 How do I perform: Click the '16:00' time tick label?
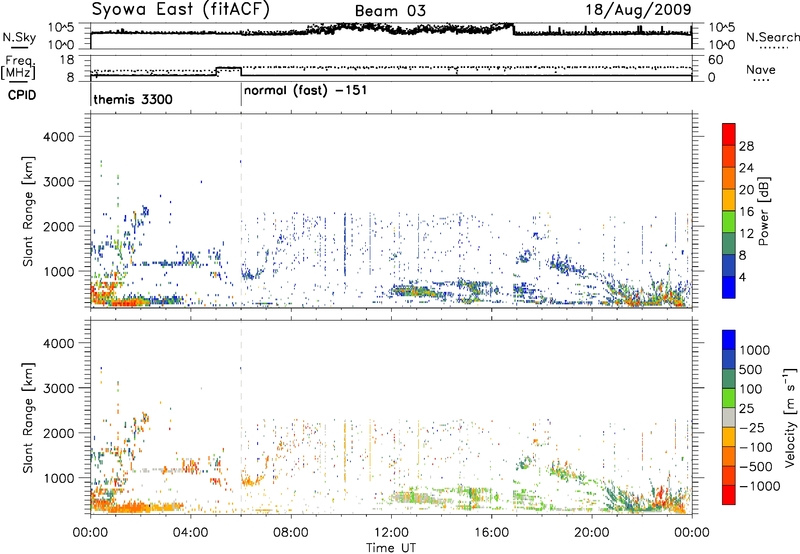[x=491, y=533]
